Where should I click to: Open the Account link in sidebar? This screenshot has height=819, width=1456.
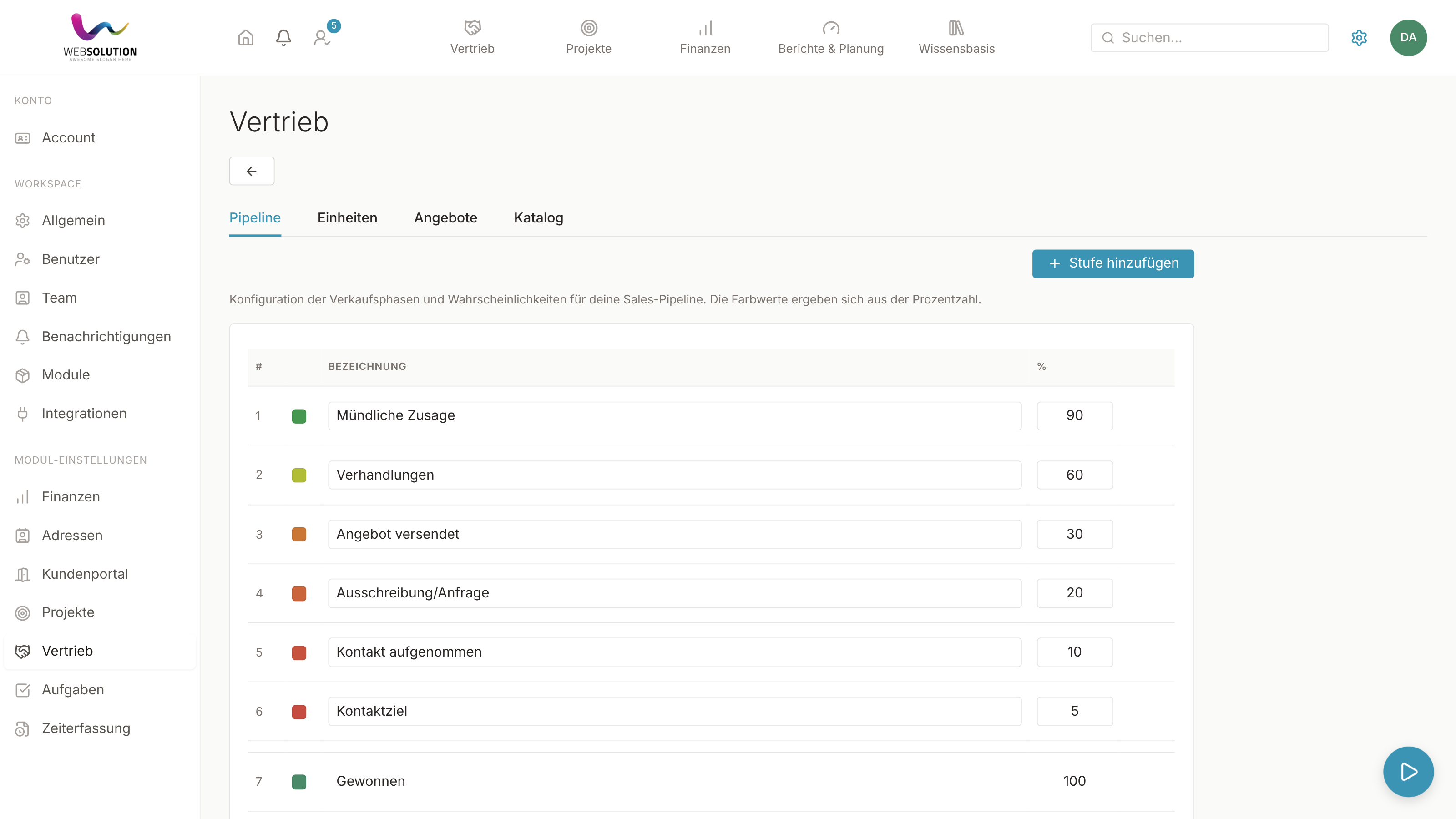coord(68,138)
